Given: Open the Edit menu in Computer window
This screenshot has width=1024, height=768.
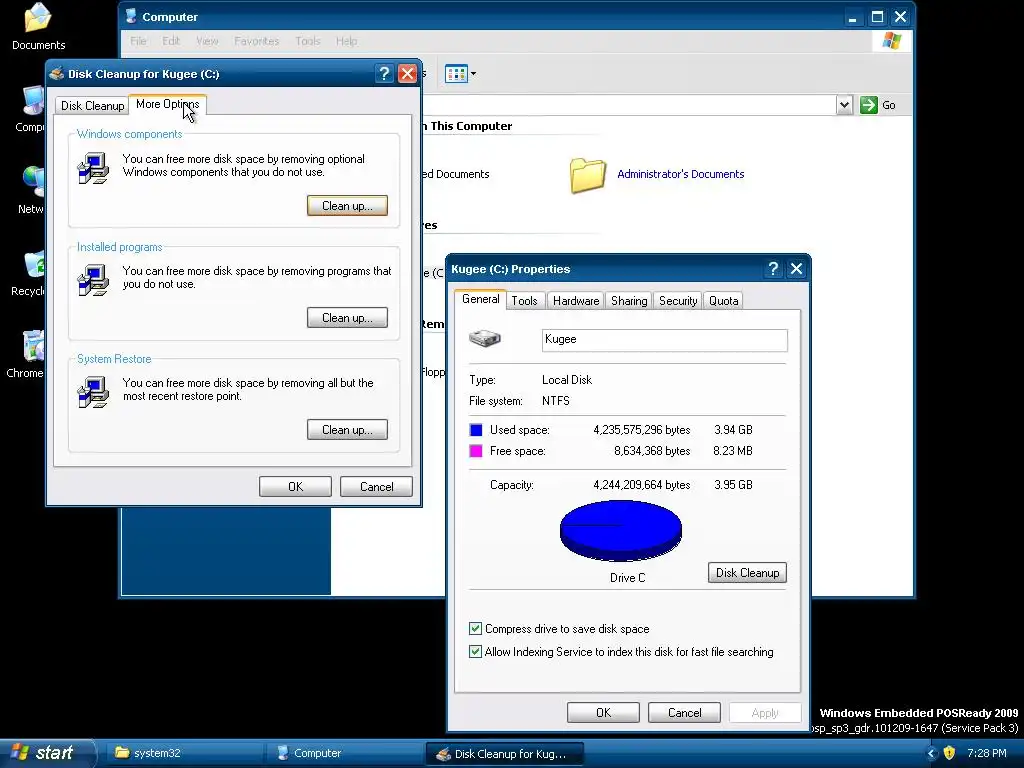Looking at the screenshot, I should [x=171, y=41].
